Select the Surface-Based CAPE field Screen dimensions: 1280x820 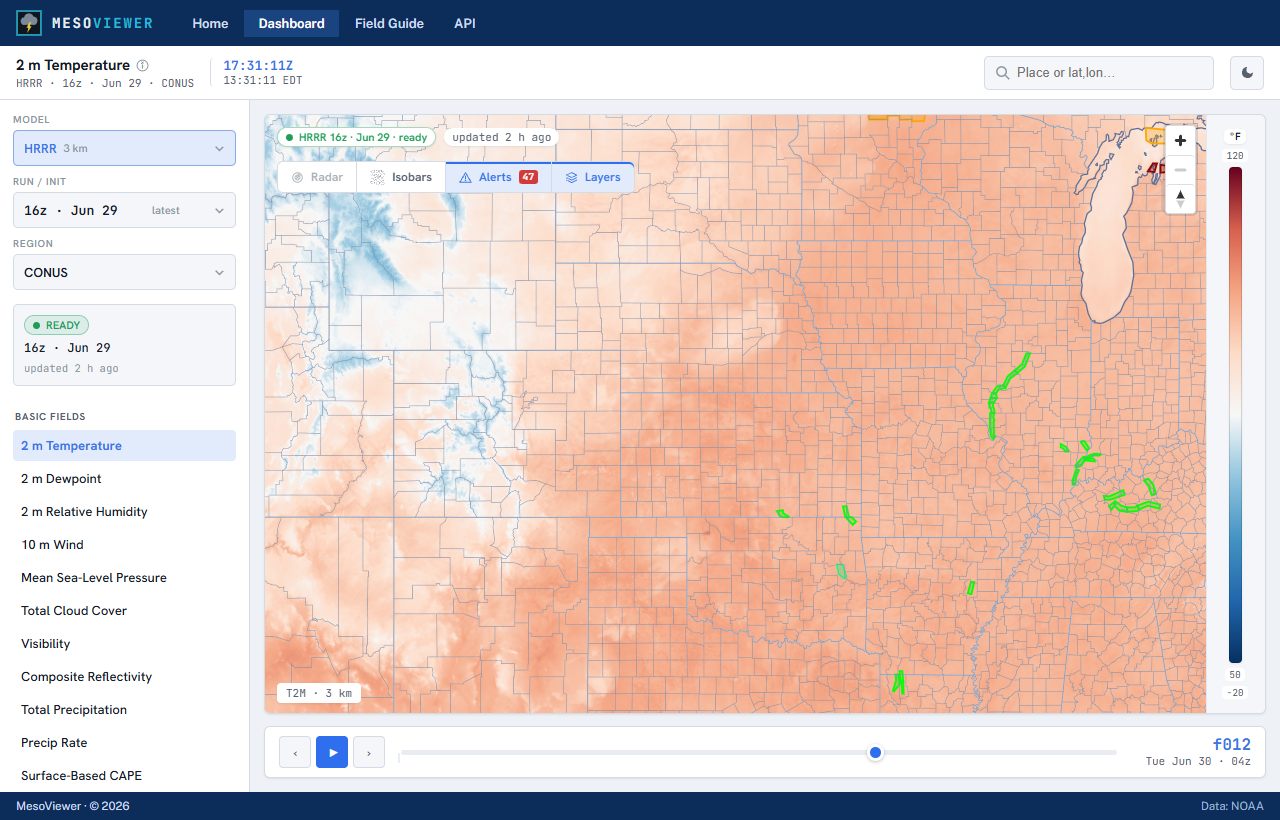coord(124,776)
